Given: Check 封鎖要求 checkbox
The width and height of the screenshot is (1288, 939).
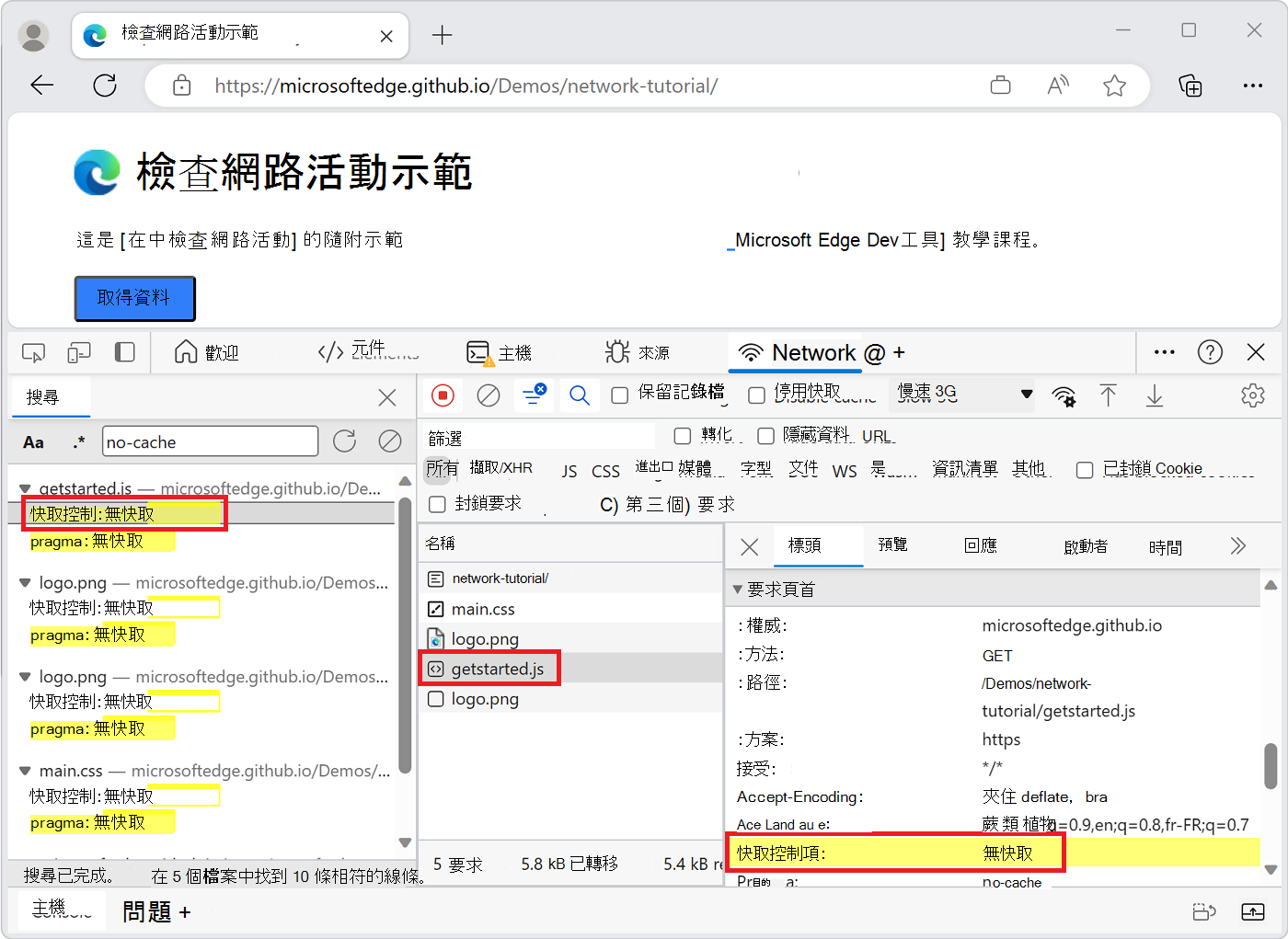Looking at the screenshot, I should click(x=437, y=504).
